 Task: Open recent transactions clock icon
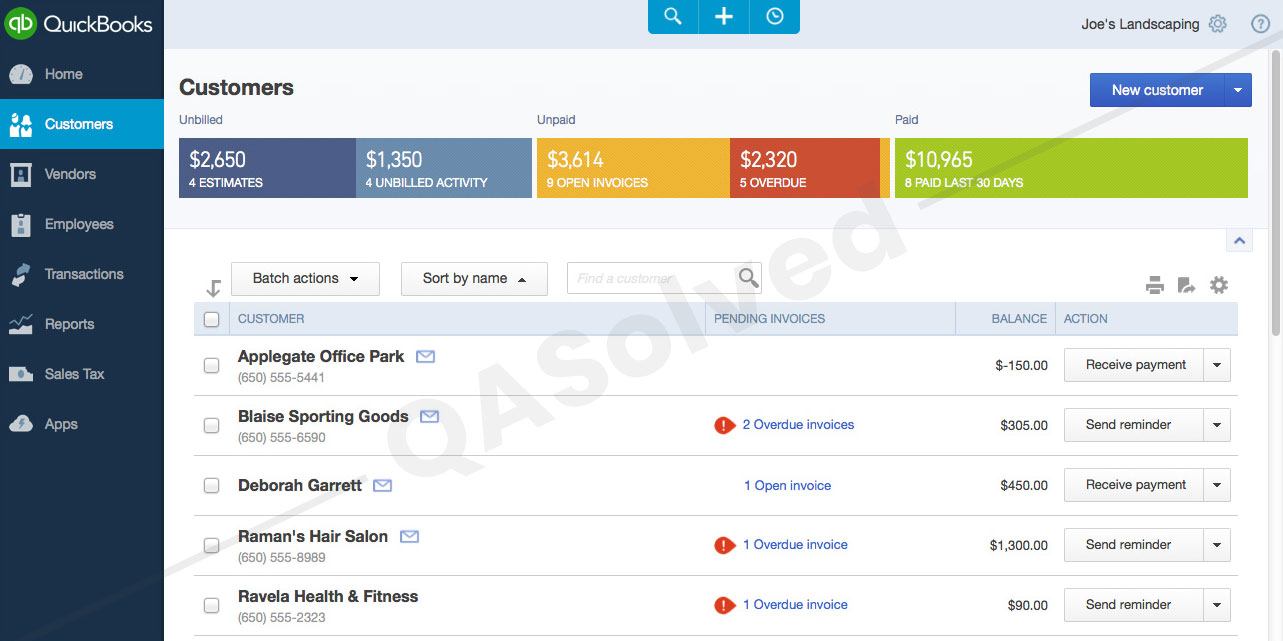pyautogui.click(x=775, y=17)
